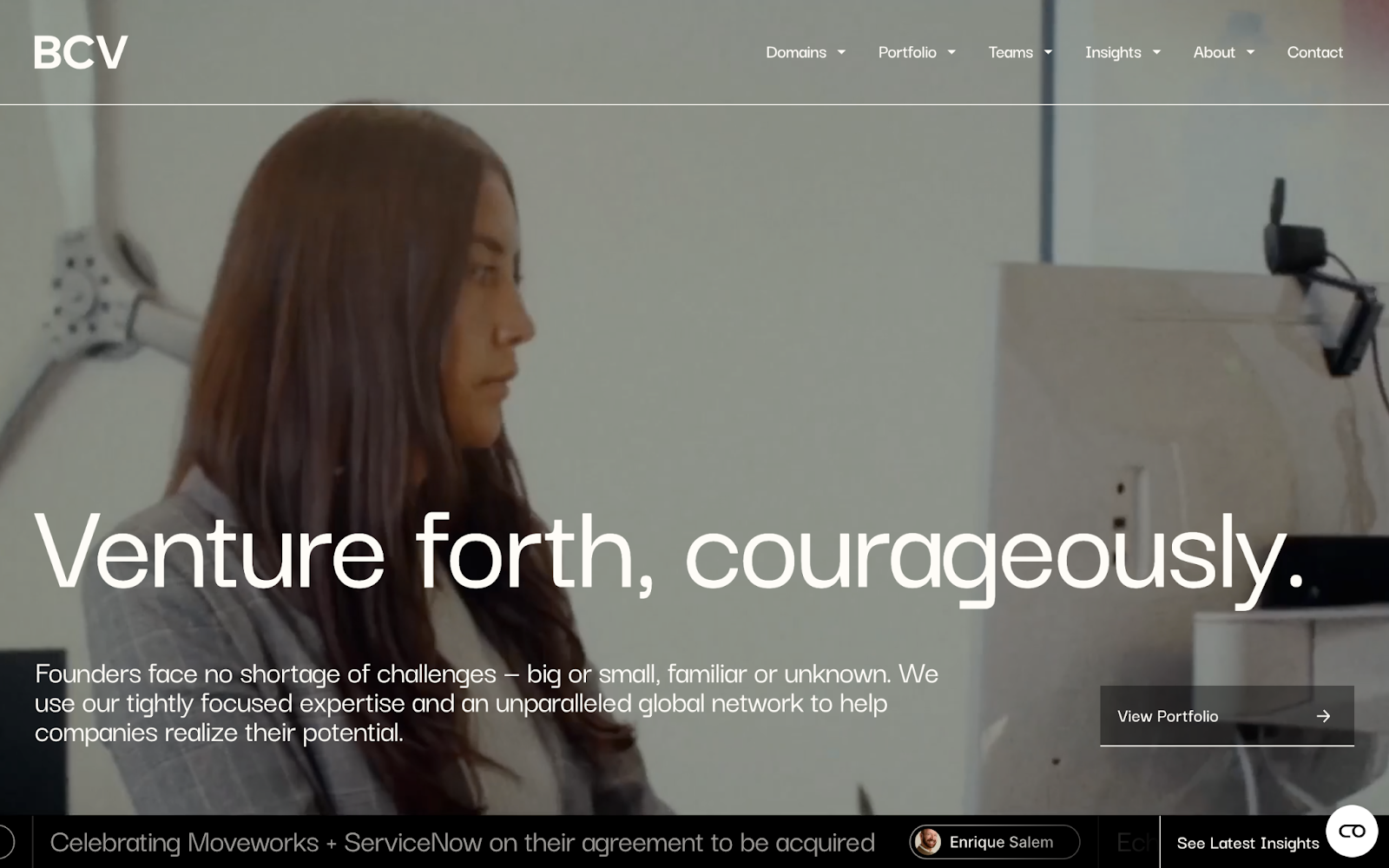
Task: Open the Moveworks ServiceNow announcement ticker
Action: pos(463,842)
